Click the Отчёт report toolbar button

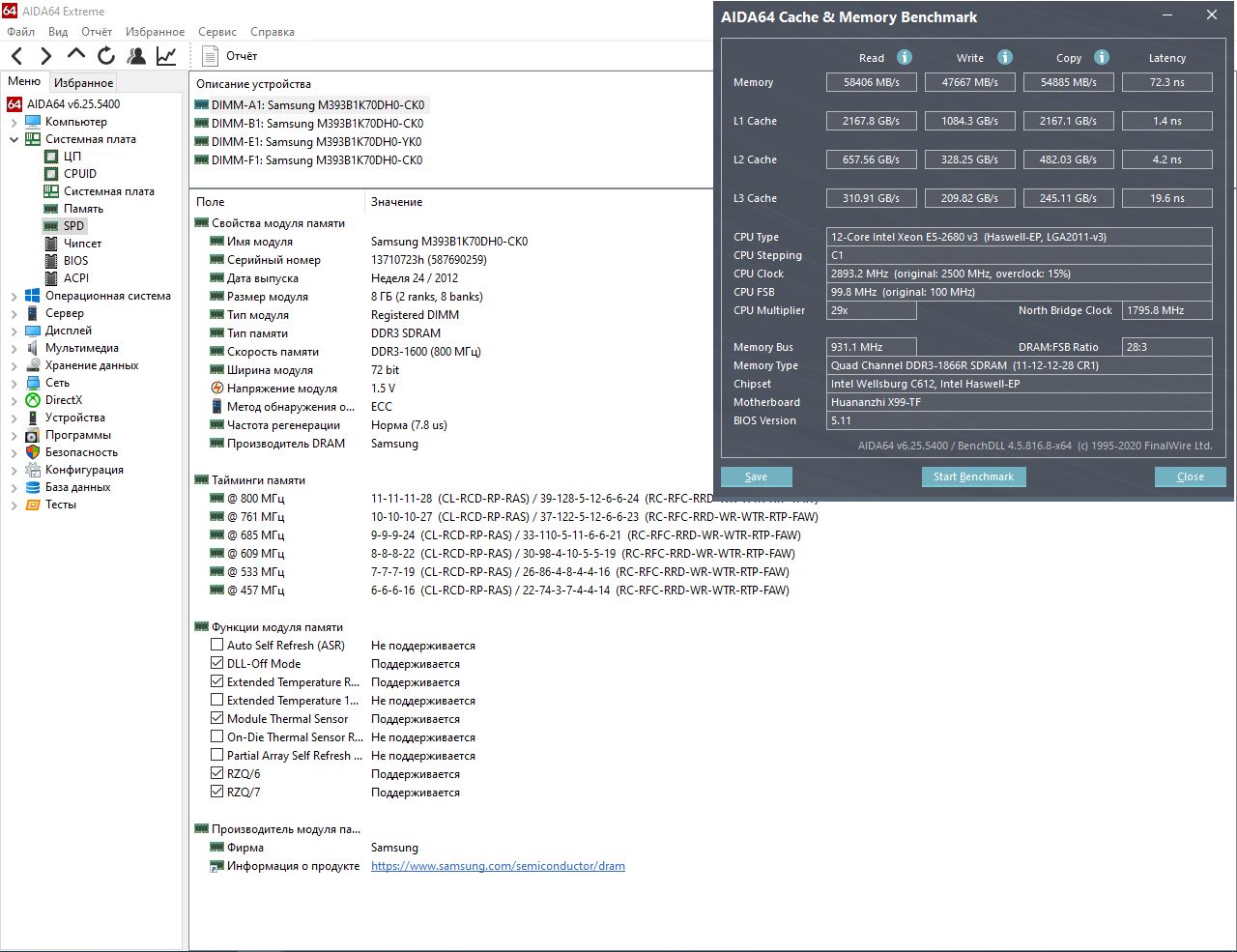[x=230, y=56]
